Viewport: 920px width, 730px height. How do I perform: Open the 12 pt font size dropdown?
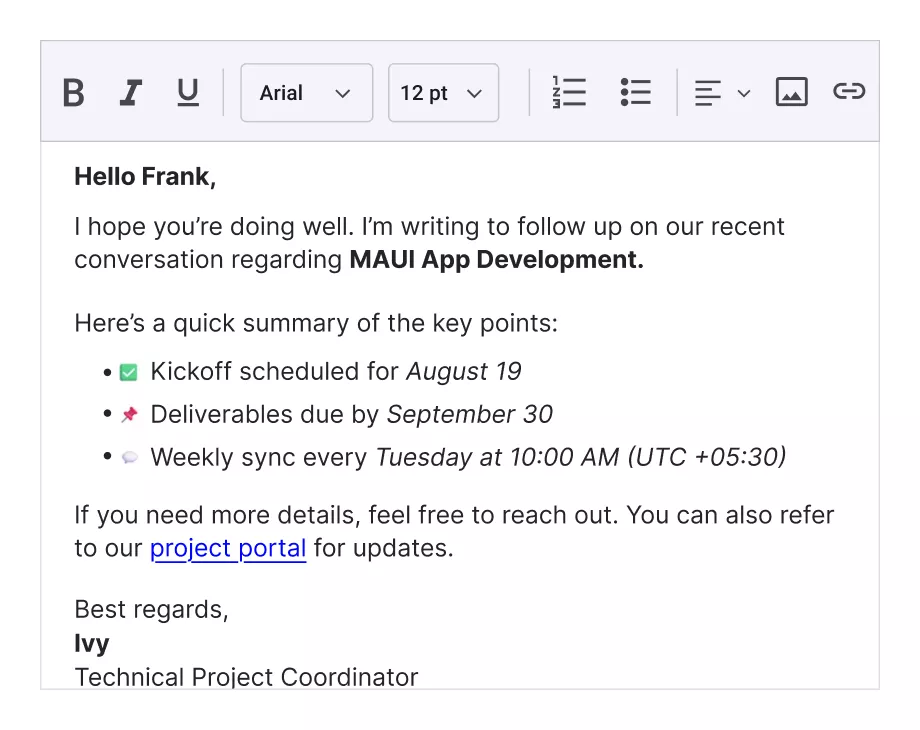click(x=442, y=93)
